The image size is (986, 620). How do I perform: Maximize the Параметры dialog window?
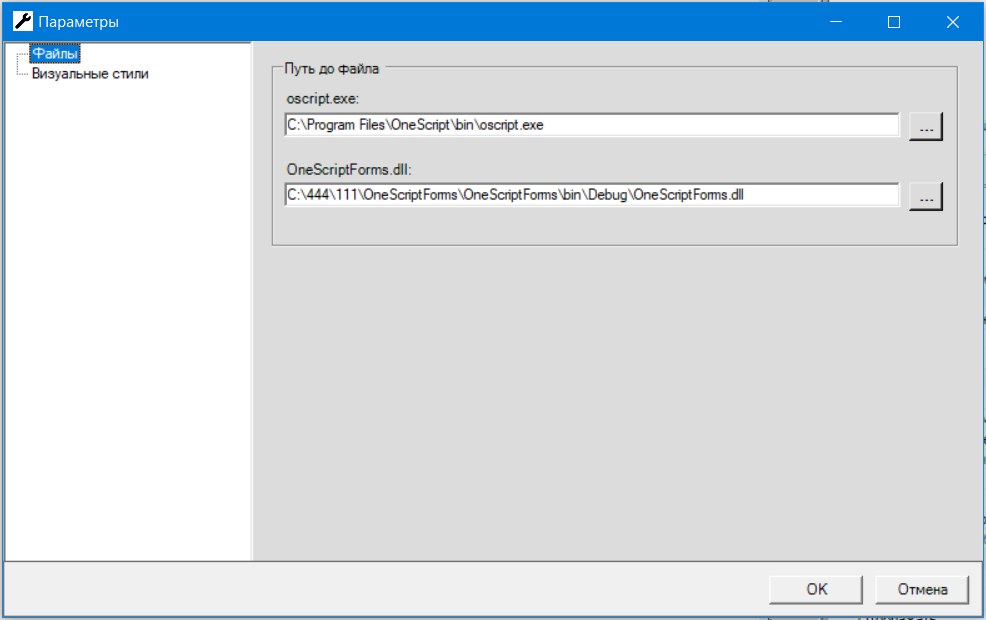(x=894, y=21)
